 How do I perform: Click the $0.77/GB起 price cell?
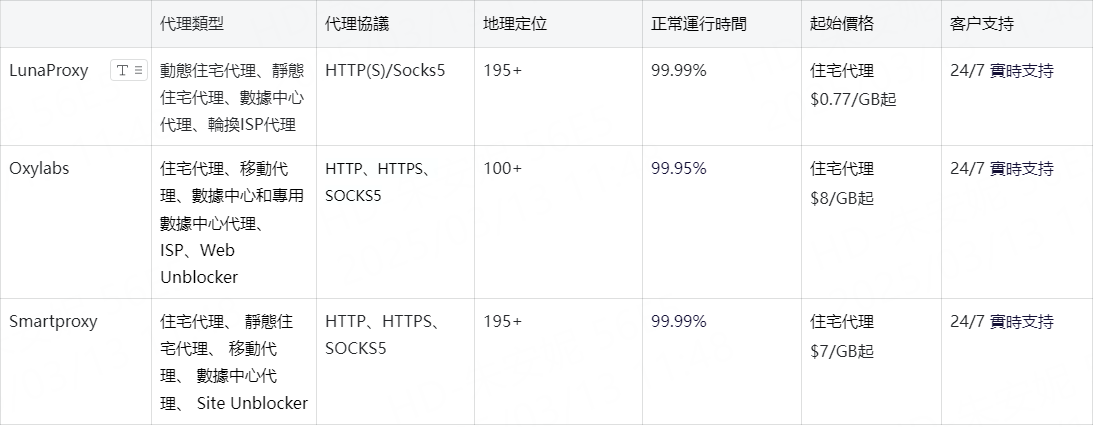tap(871, 97)
